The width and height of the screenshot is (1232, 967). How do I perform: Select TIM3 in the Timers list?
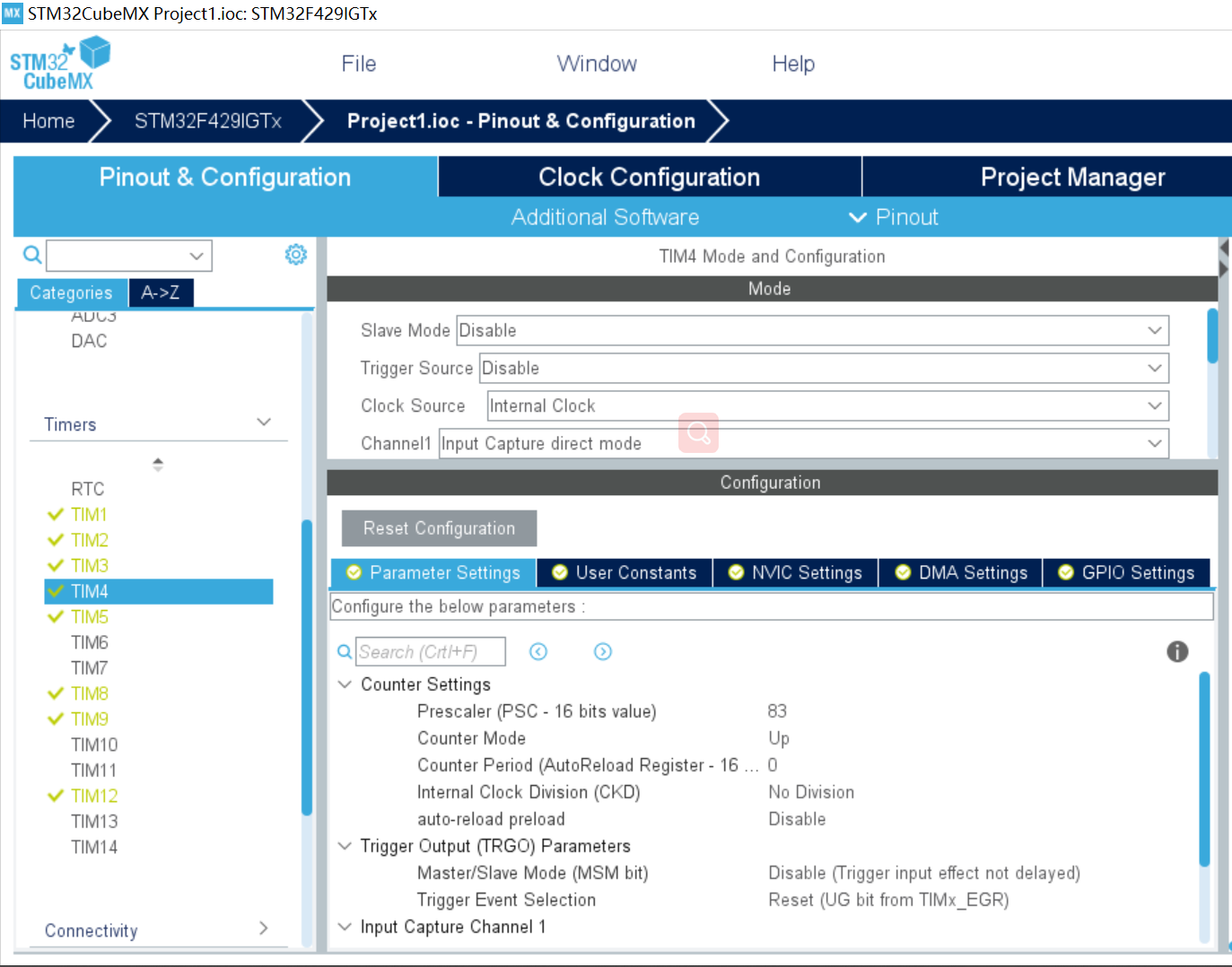90,565
